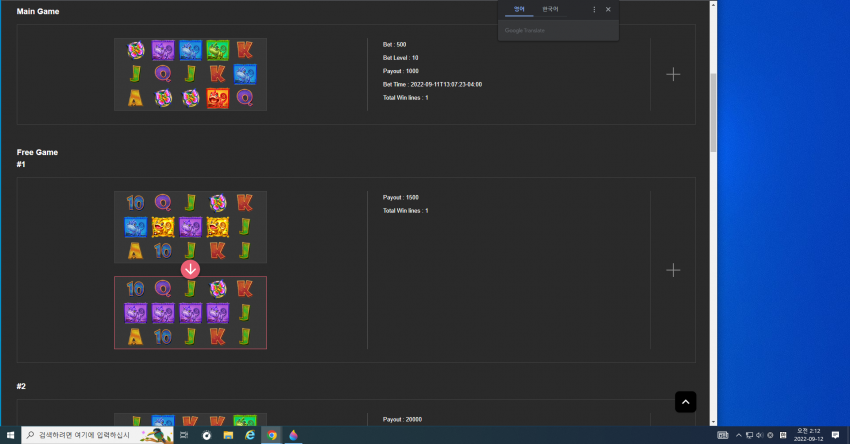Click the 'Payout : 1000' text
This screenshot has width=850, height=444.
[401, 71]
